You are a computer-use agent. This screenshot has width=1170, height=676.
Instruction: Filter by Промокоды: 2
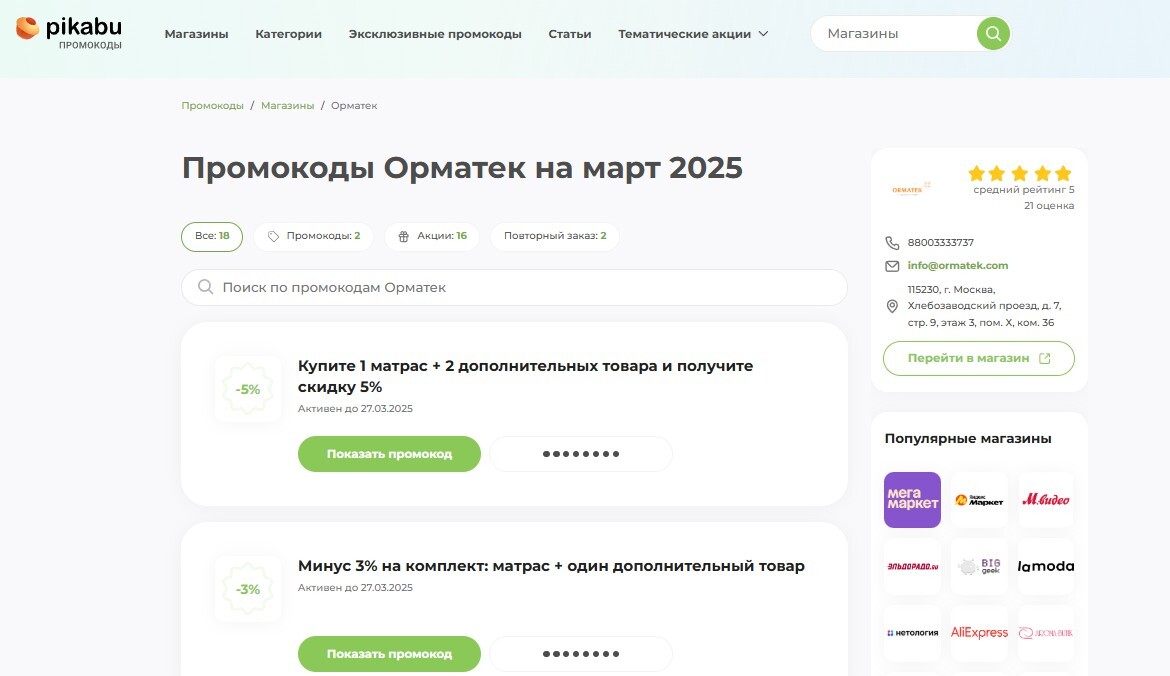coord(313,236)
